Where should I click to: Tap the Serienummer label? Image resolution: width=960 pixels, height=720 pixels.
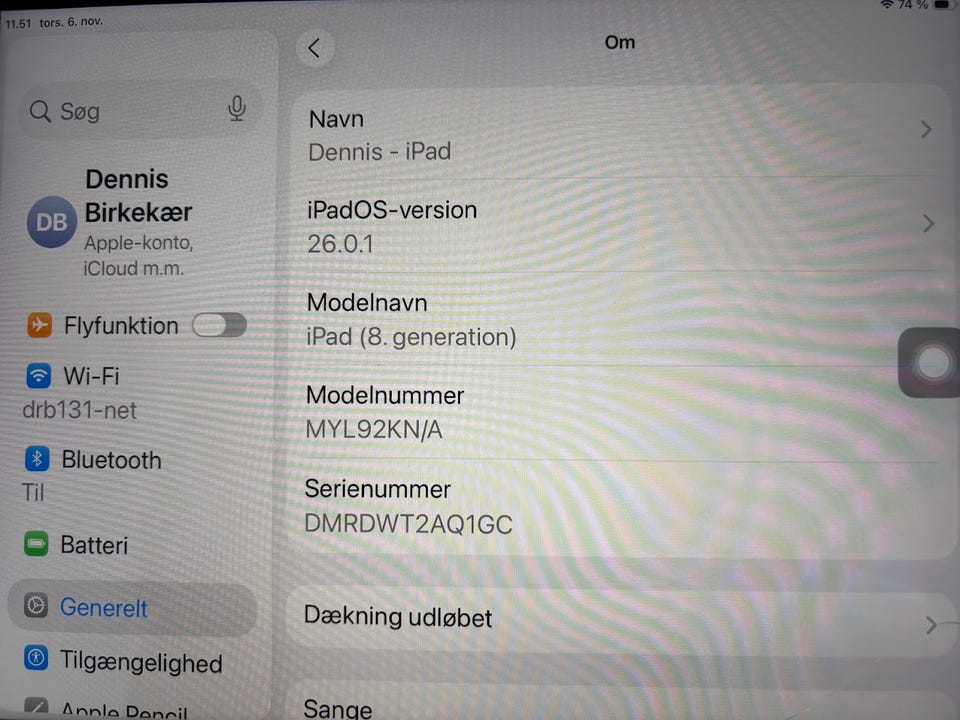tap(377, 489)
